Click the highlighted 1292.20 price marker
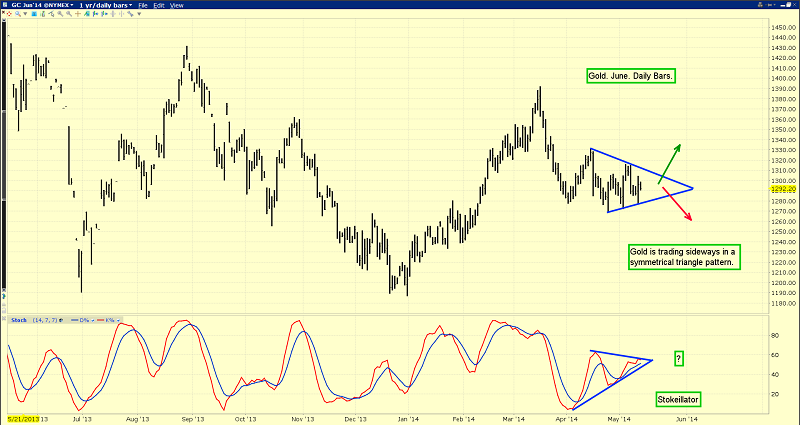The width and height of the screenshot is (800, 425). pos(782,189)
